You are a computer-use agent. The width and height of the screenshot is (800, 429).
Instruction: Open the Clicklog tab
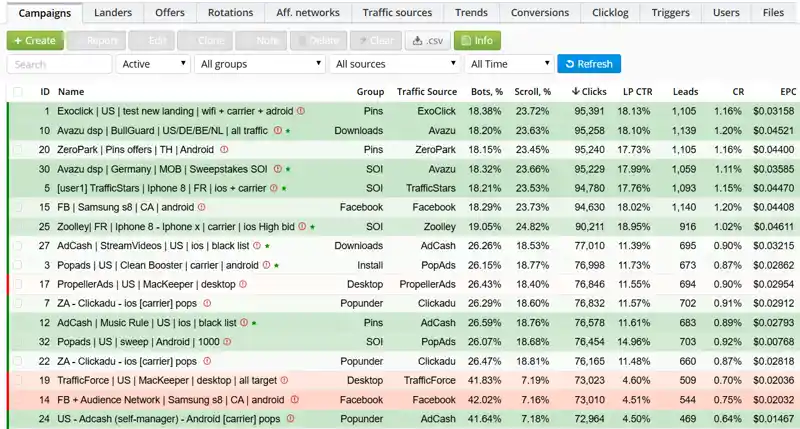click(610, 12)
